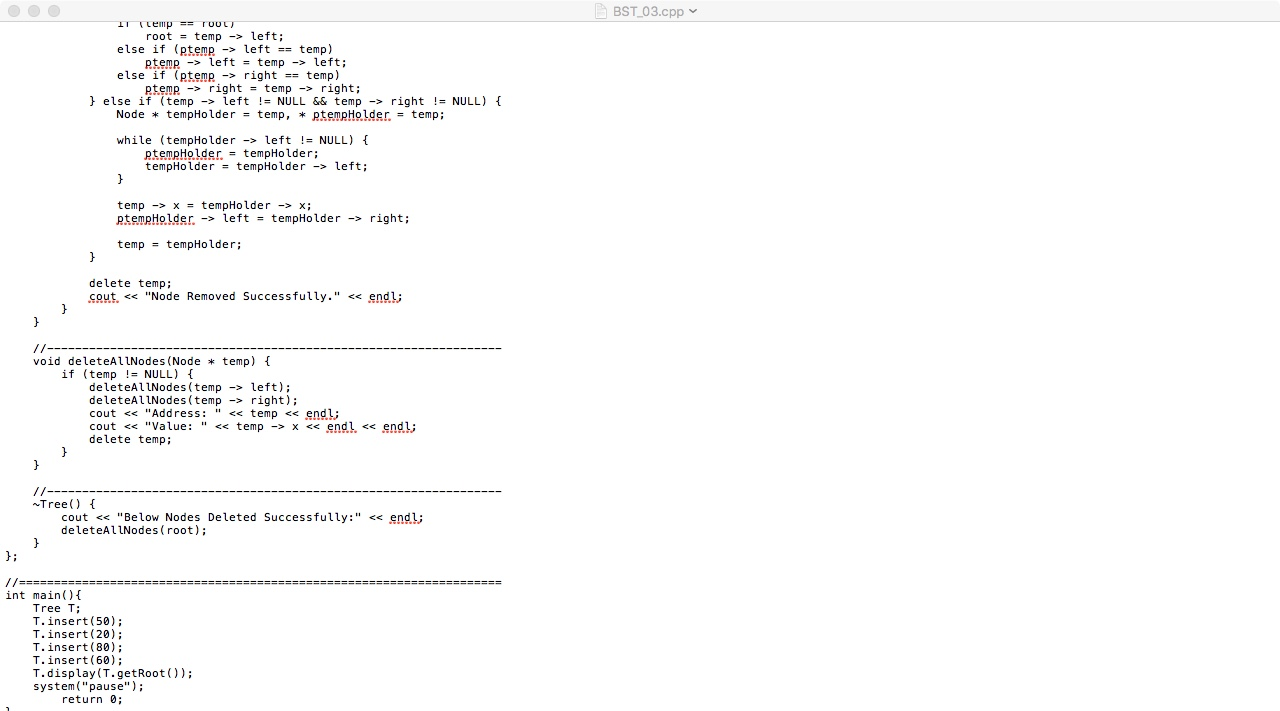
Task: Close the BST_03.cpp window
Action: pos(14,11)
